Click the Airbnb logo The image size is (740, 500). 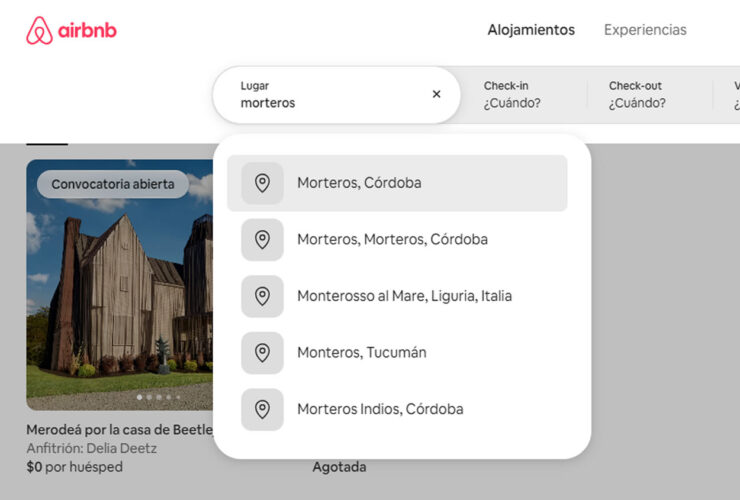click(71, 31)
